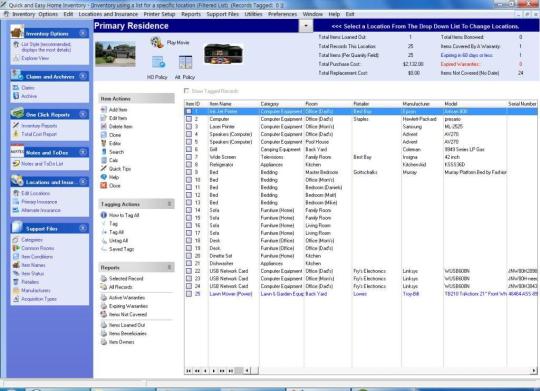Open the Calc calculator icon
540x391 pixels.
coord(103,160)
